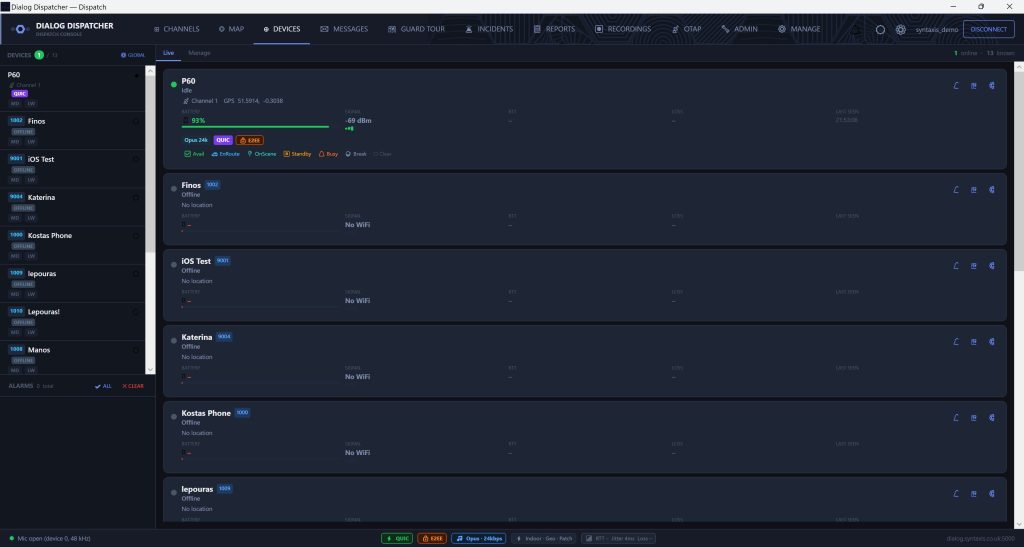Set P60 status to Avail
Image resolution: width=1024 pixels, height=547 pixels.
[194, 154]
